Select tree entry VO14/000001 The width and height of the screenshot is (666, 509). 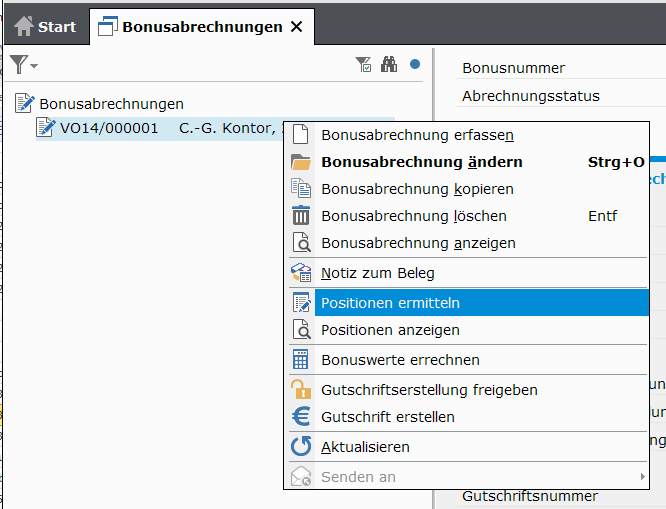click(x=109, y=128)
